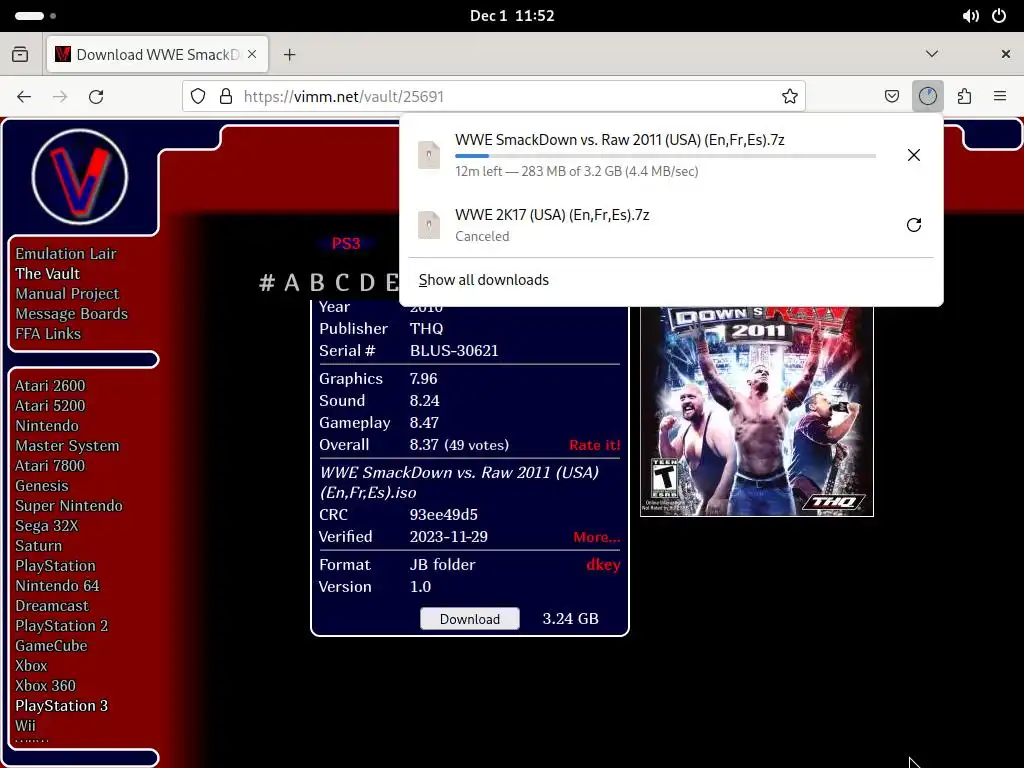Select Sega 32X in the sidebar
Screen dimensions: 1024x768
47,526
